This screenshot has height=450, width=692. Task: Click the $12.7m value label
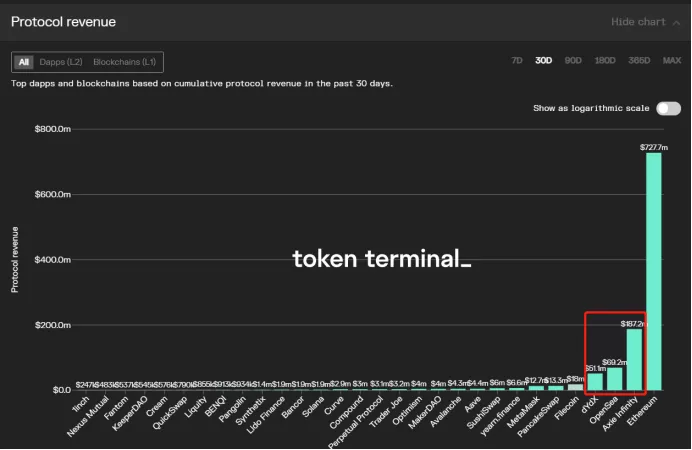tap(536, 380)
